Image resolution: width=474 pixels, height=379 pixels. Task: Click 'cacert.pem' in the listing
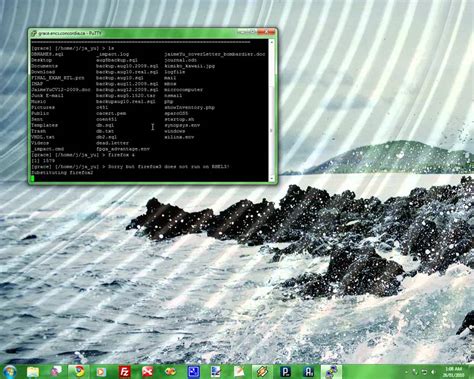(111, 114)
